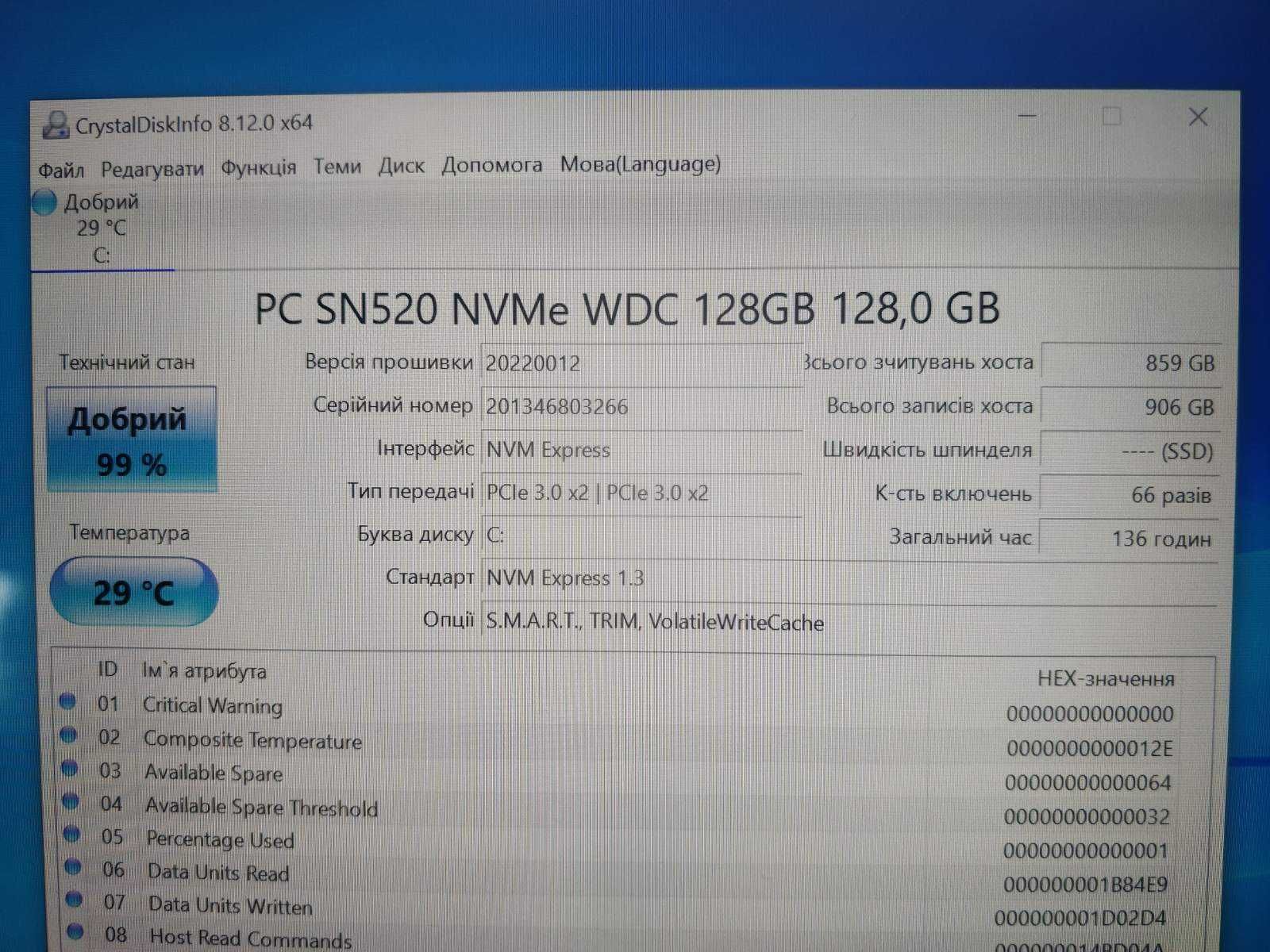Open the Теми menu
The width and height of the screenshot is (1270, 952).
point(337,166)
